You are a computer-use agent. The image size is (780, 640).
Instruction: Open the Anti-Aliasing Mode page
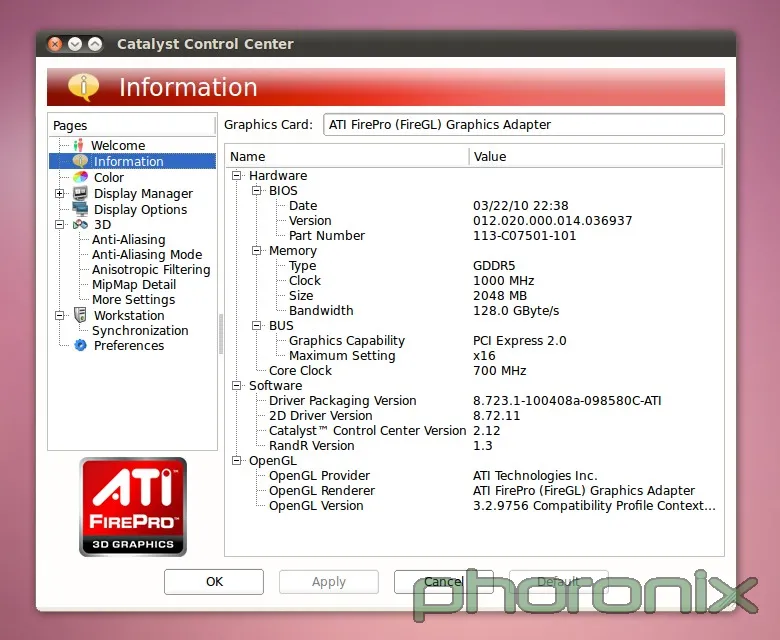pos(147,255)
